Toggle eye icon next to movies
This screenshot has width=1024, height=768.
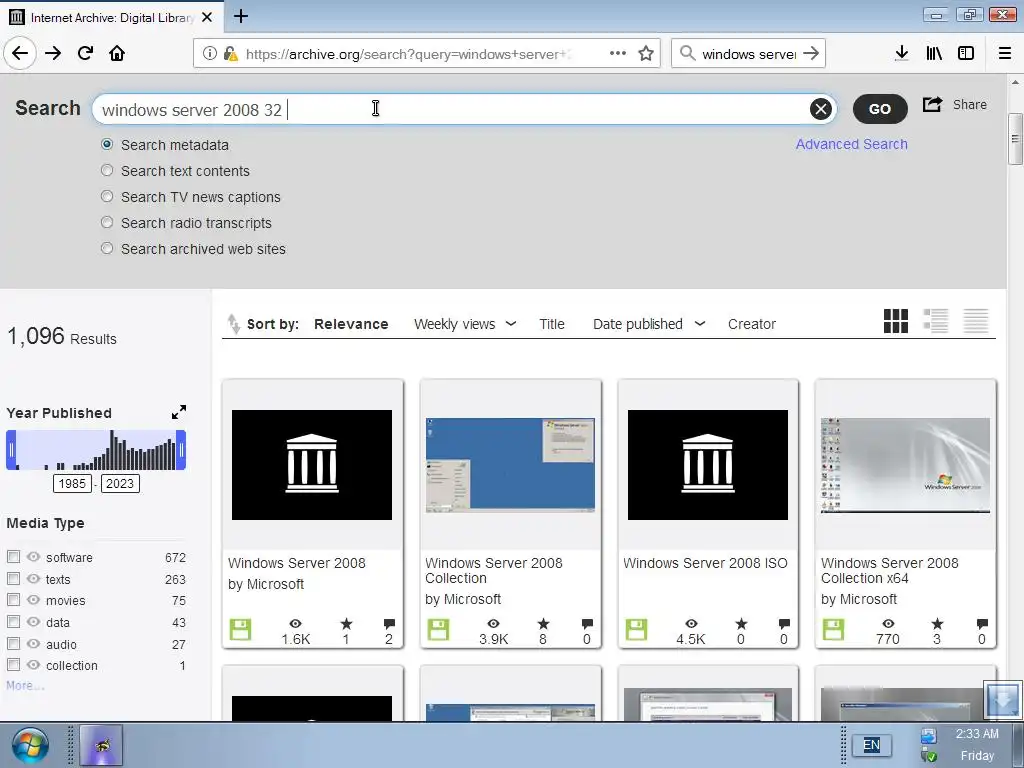(x=33, y=600)
